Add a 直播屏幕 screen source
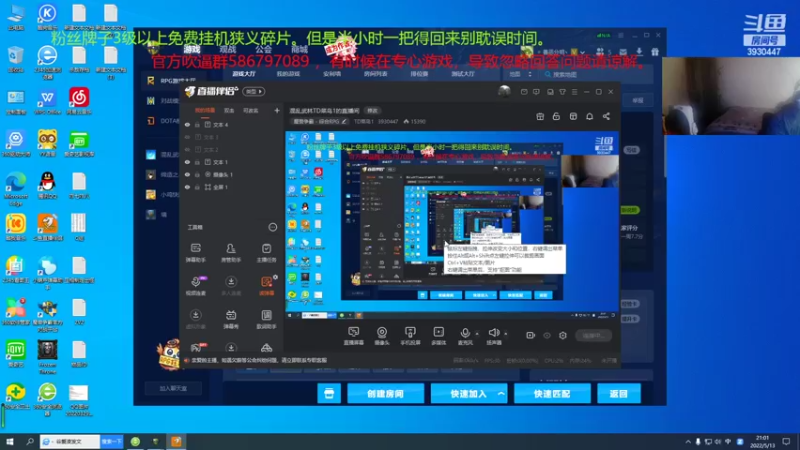This screenshot has height=450, width=800. [x=354, y=336]
